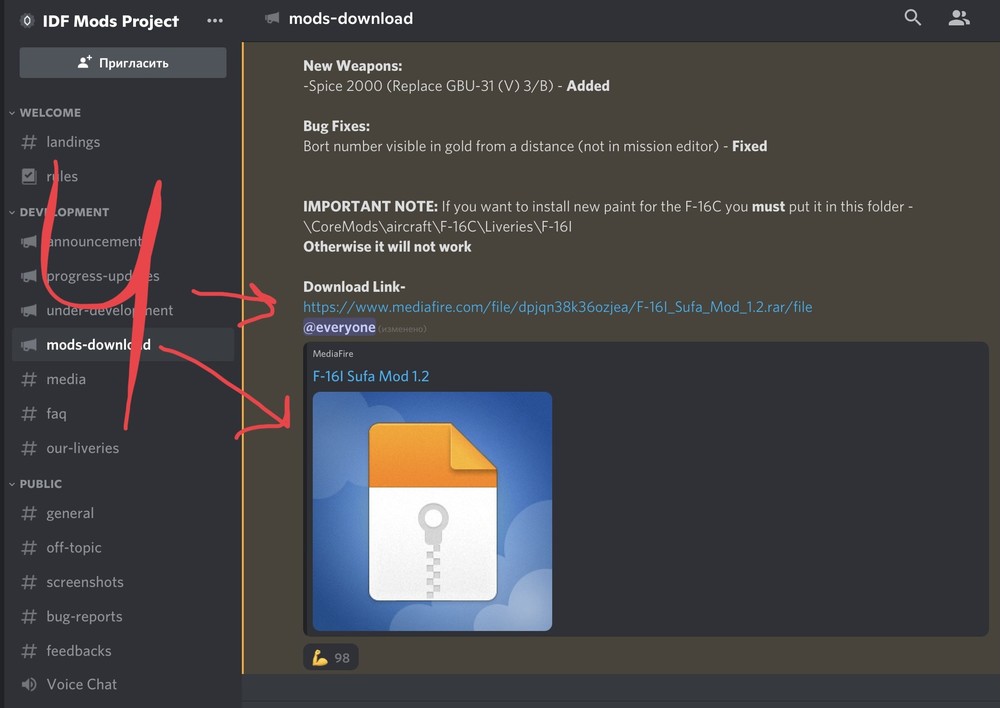
Task: Click the search magnifier icon
Action: tap(912, 18)
